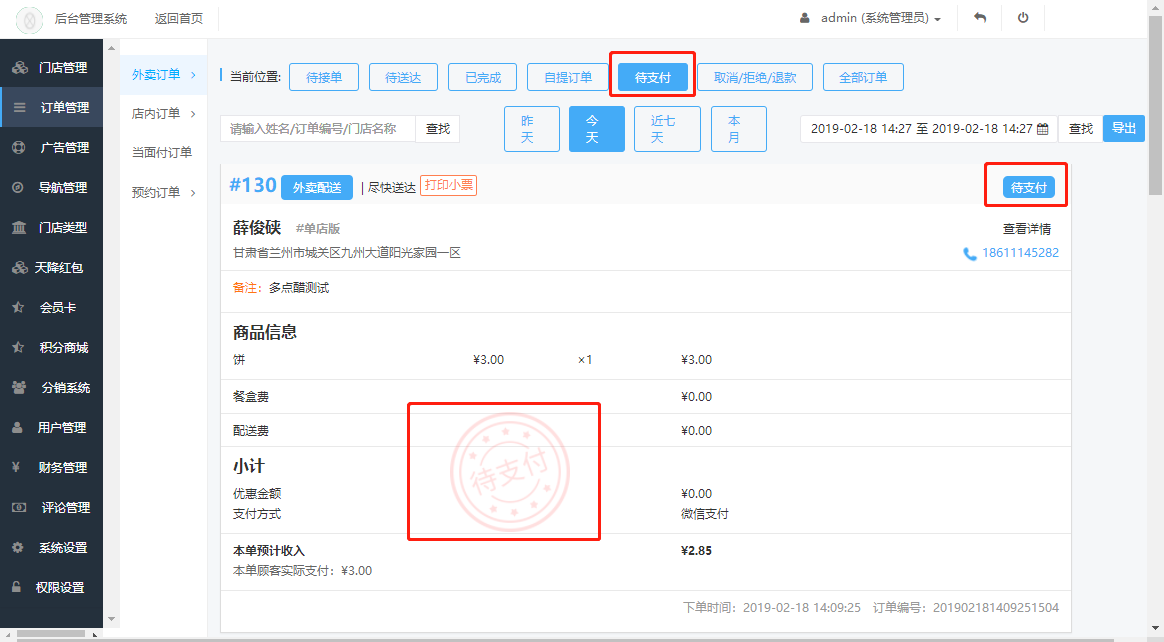1164x642 pixels.
Task: Open the admin (系统管理员) dropdown
Action: click(880, 18)
